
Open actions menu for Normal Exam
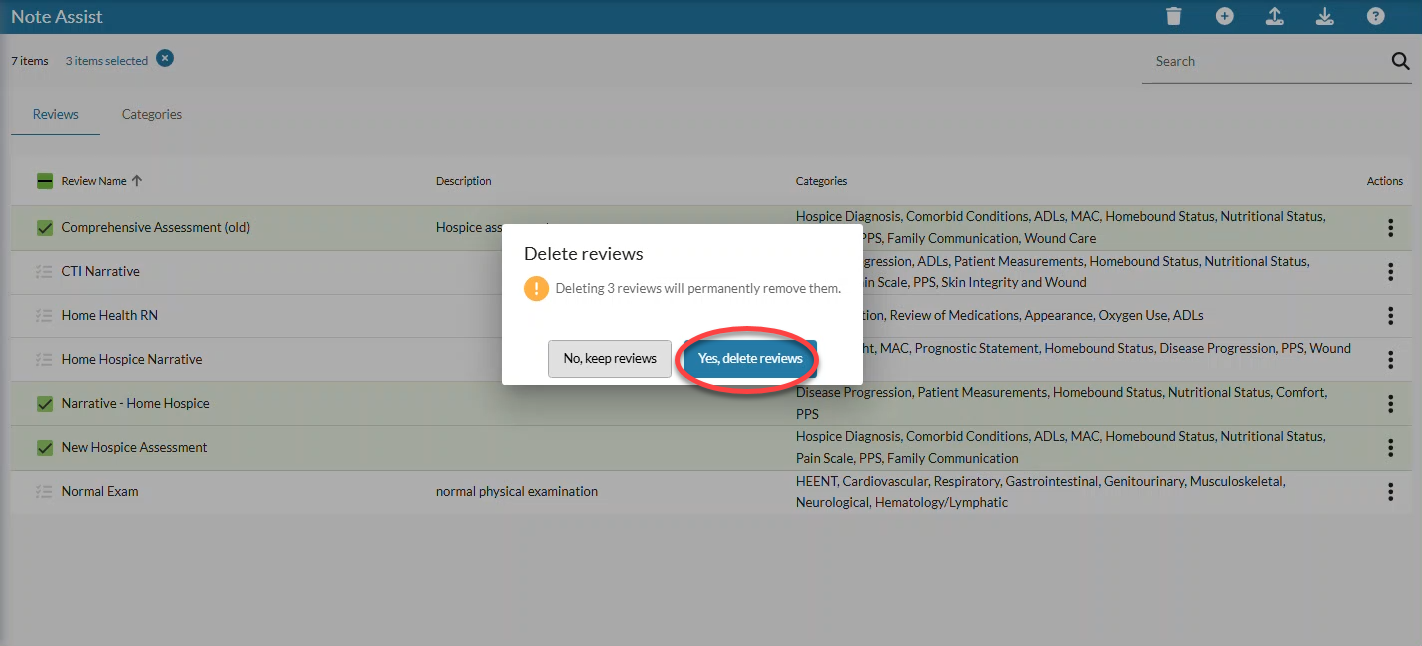[x=1390, y=491]
